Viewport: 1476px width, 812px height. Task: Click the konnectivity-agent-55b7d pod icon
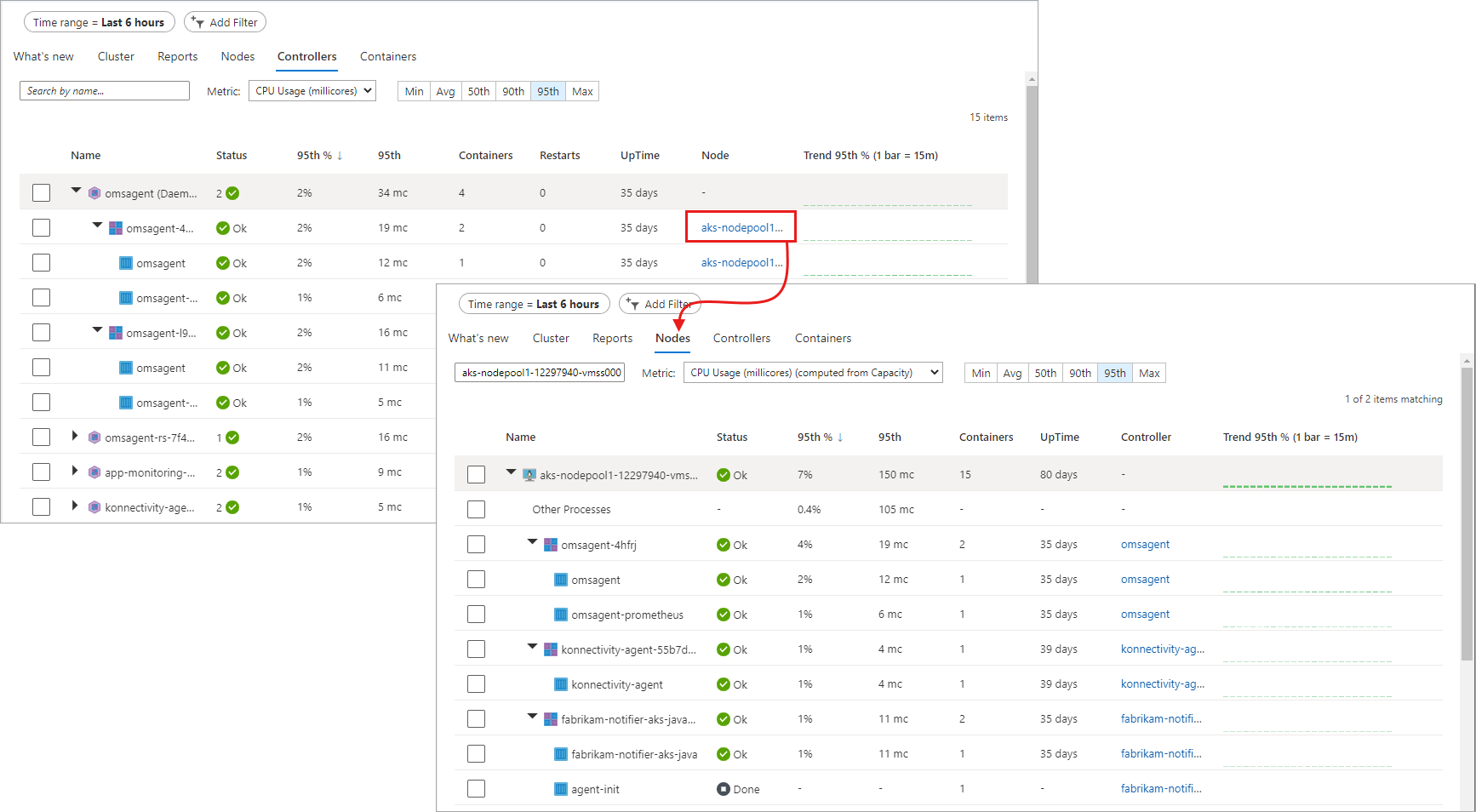click(x=551, y=649)
